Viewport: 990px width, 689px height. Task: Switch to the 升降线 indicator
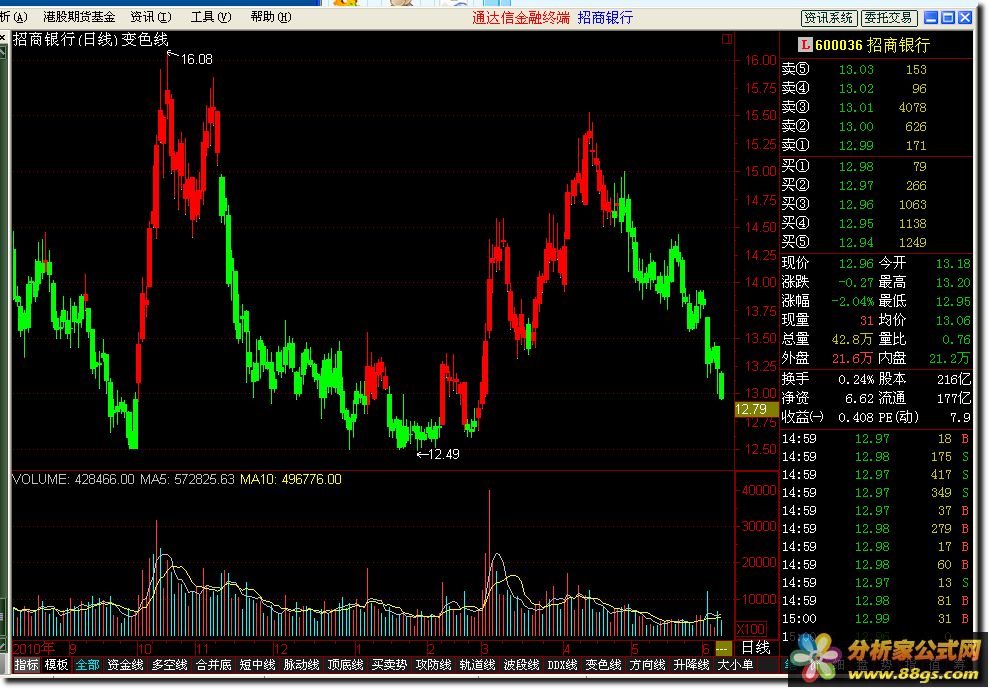click(691, 665)
